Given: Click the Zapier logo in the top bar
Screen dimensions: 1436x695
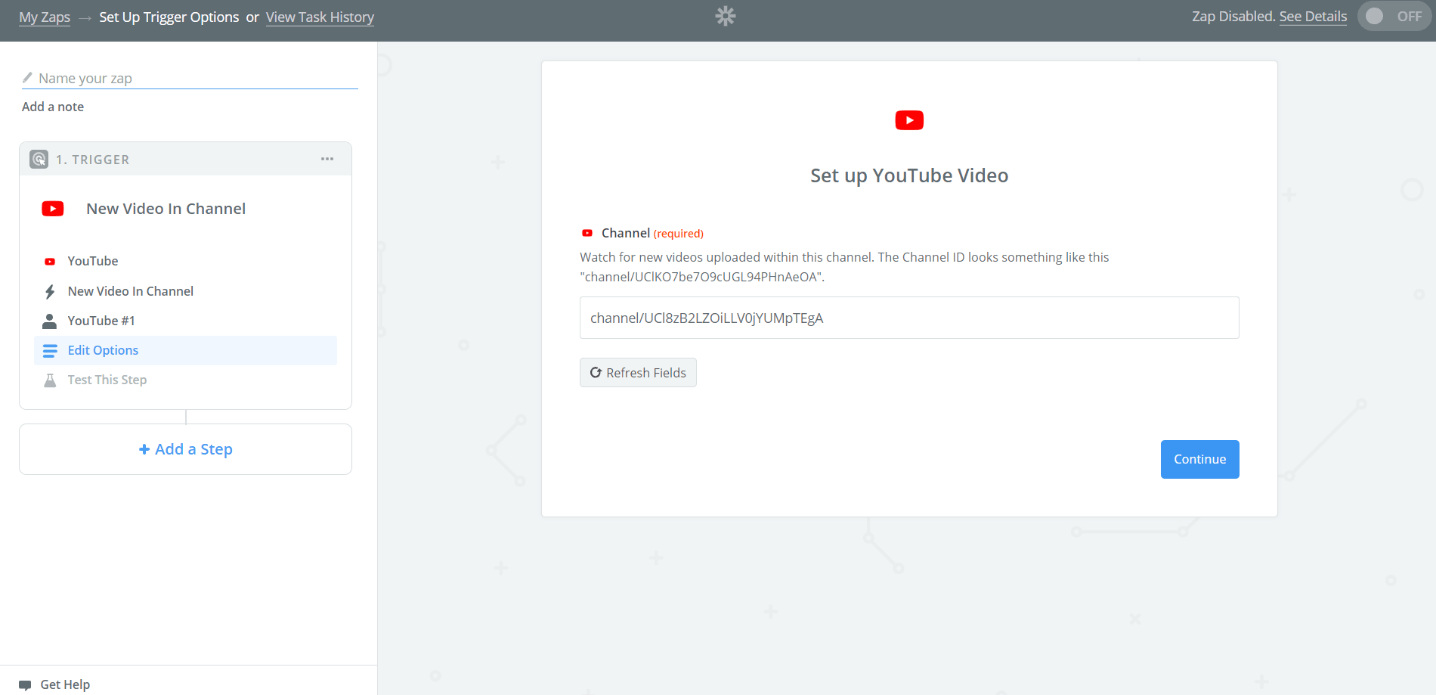Looking at the screenshot, I should pos(724,16).
